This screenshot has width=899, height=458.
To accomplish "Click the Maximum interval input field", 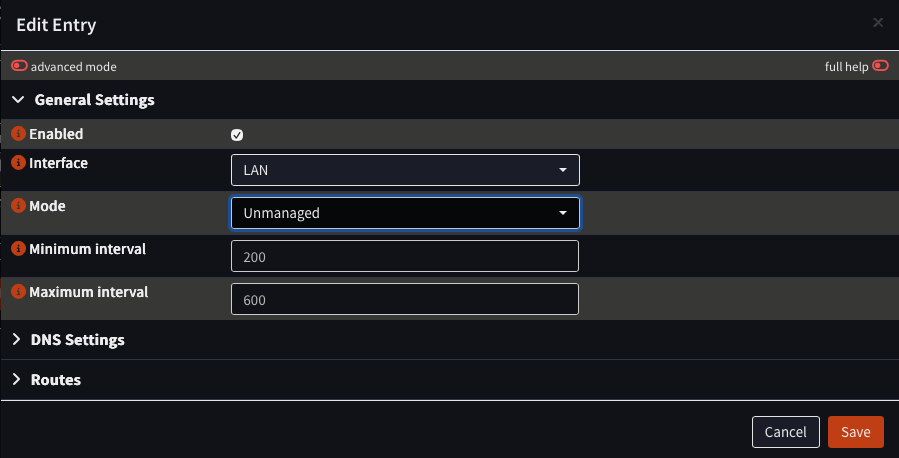I will coord(405,300).
